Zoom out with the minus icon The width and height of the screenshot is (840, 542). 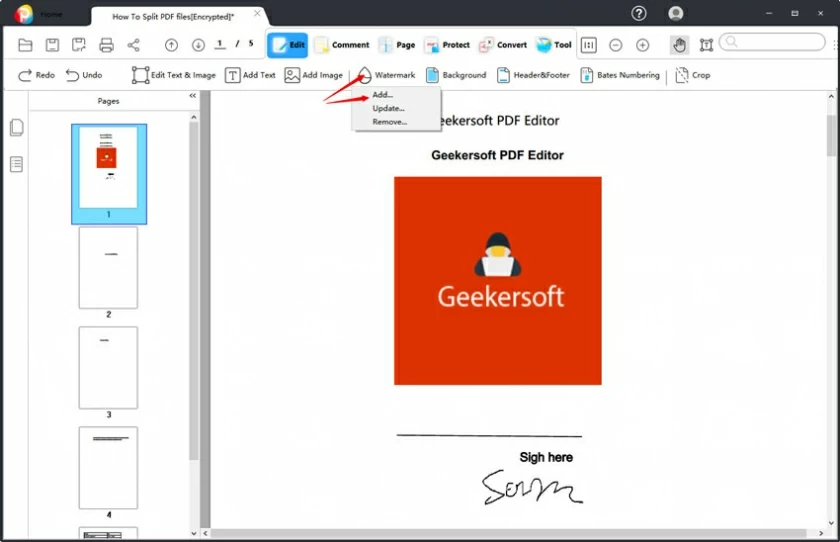coord(616,45)
